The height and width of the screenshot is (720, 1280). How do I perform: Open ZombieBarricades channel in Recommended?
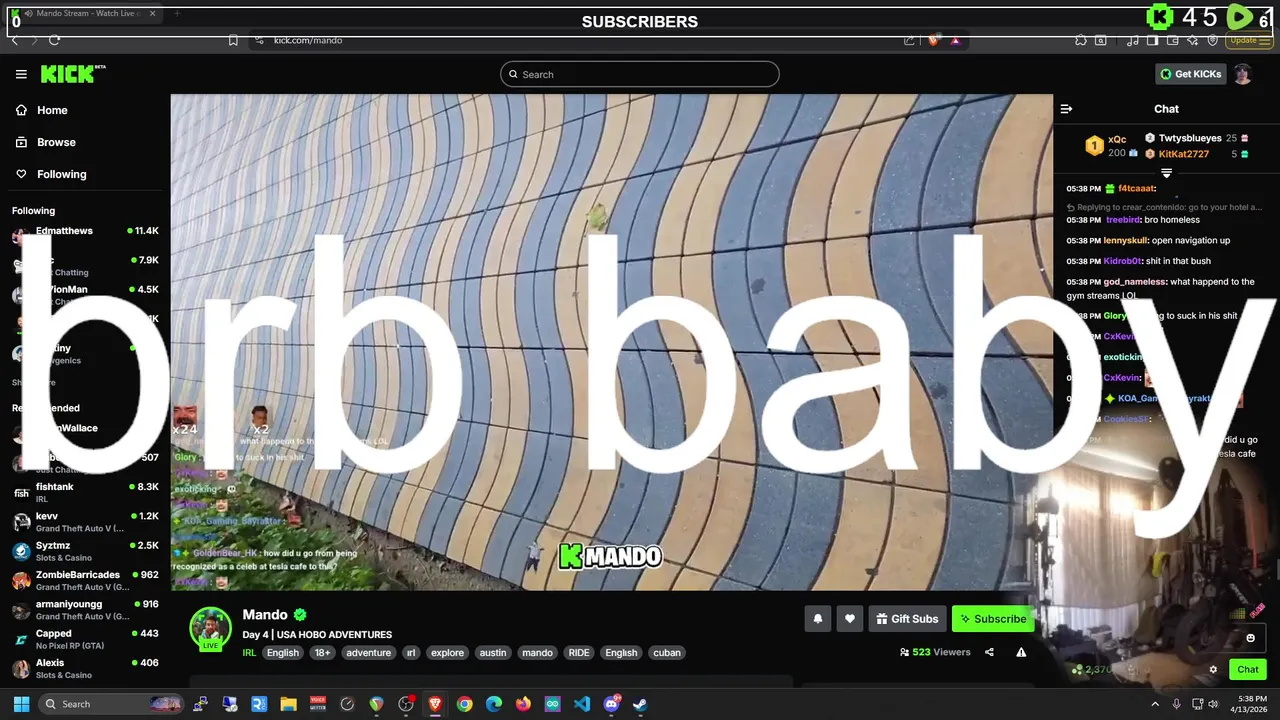[85, 580]
